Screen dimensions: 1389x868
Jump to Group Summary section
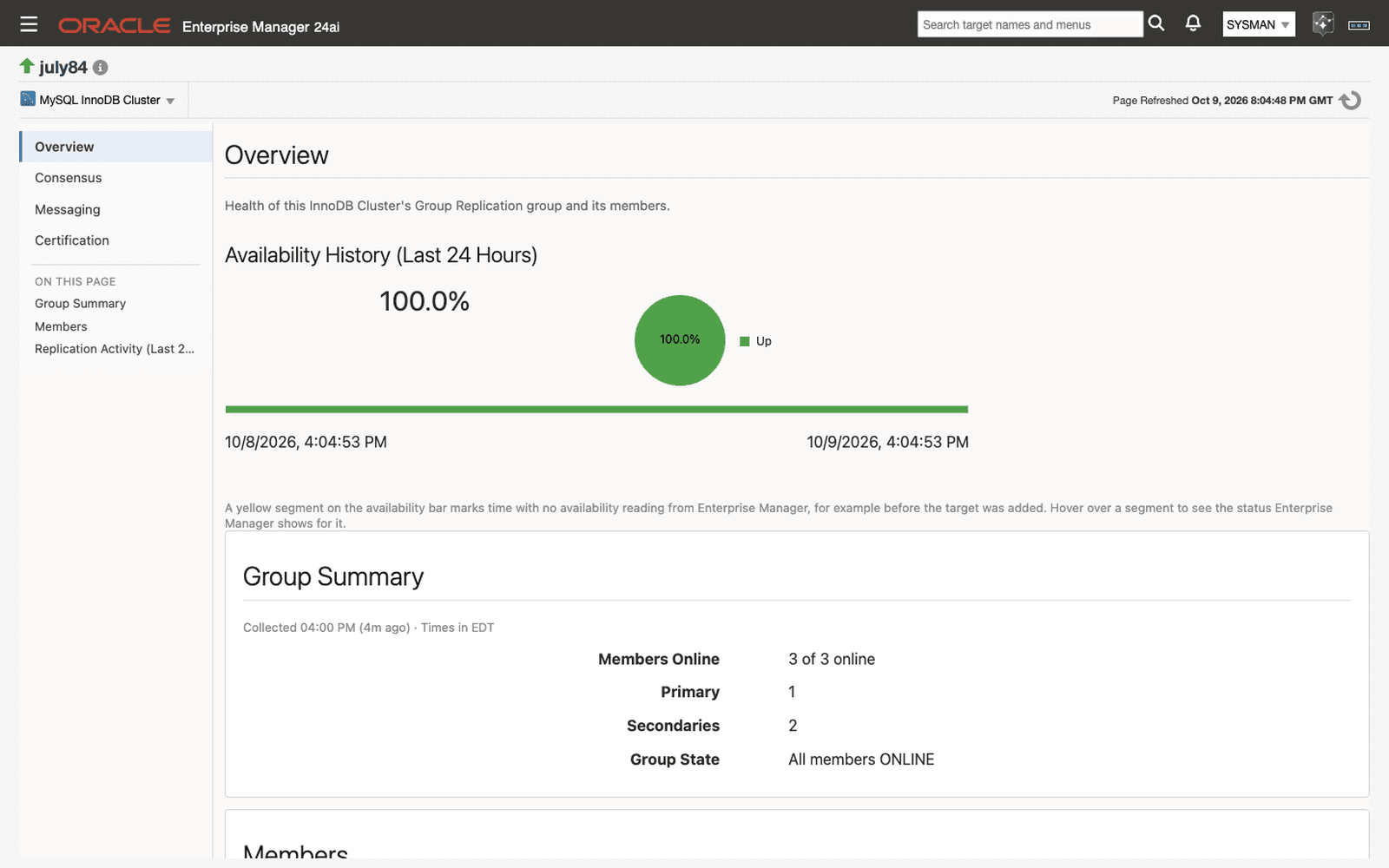point(80,304)
